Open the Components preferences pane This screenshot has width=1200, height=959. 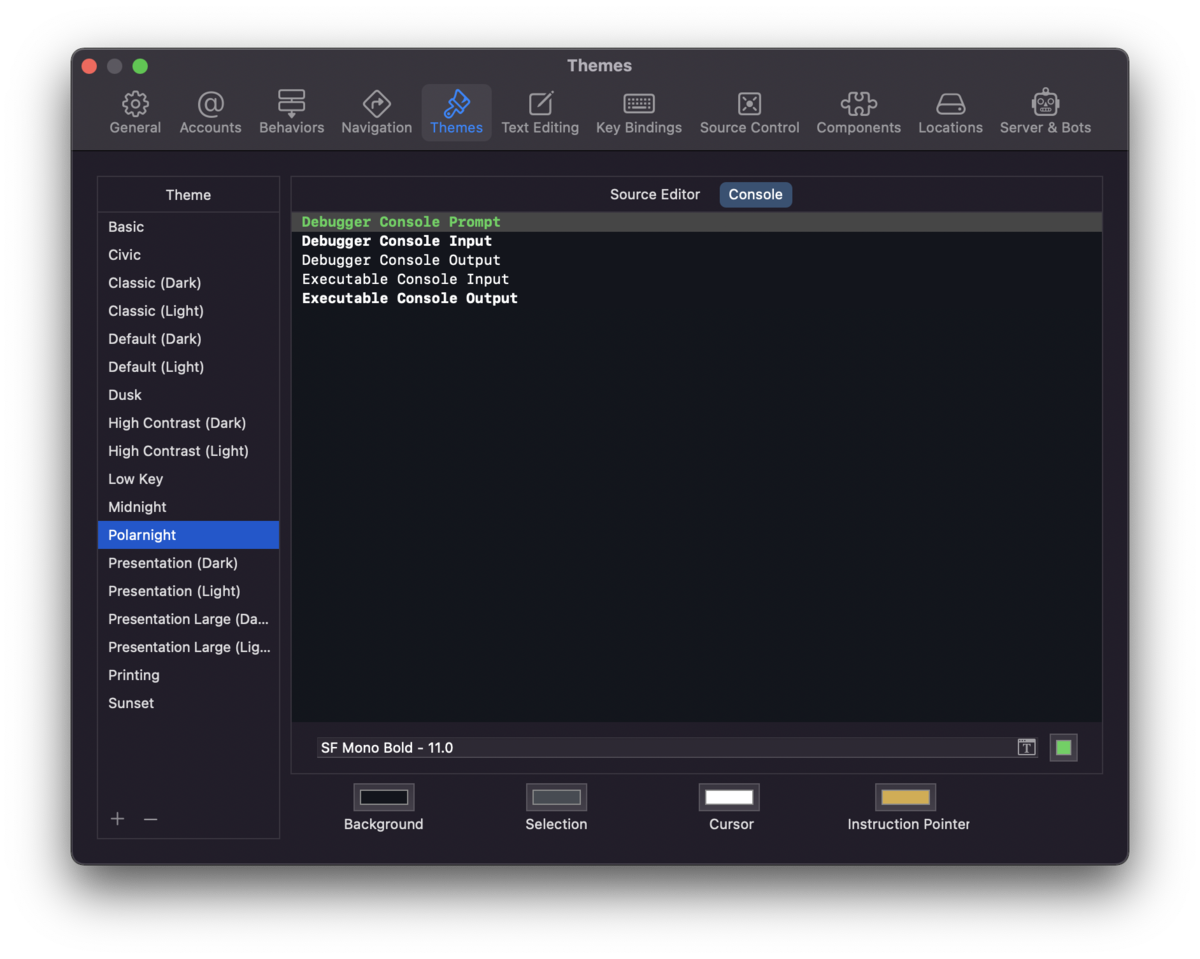[858, 113]
